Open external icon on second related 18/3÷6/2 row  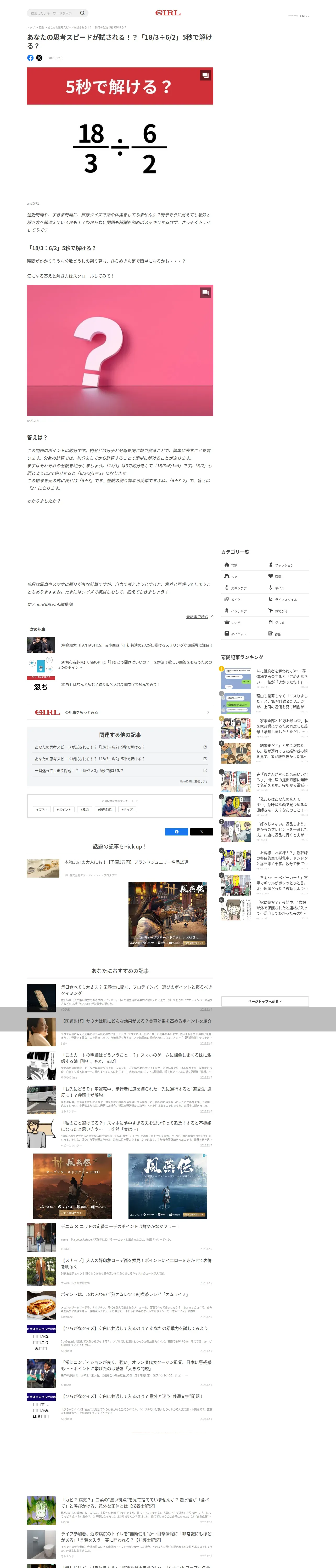click(205, 759)
